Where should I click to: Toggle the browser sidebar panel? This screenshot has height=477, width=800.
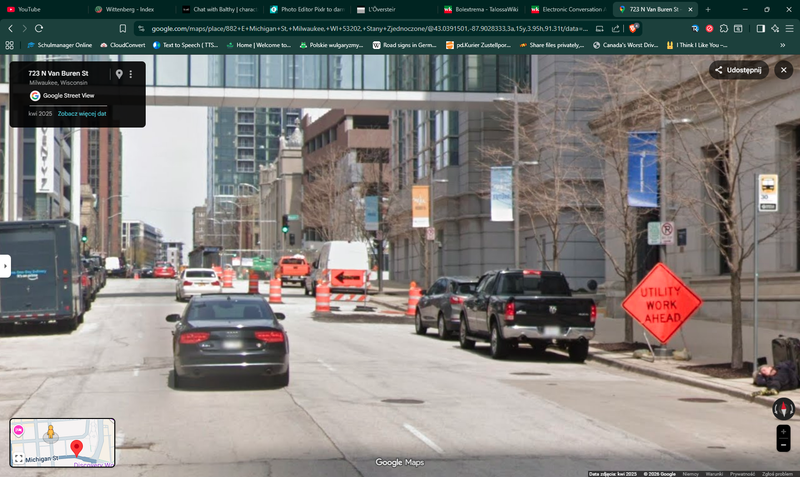tap(760, 29)
